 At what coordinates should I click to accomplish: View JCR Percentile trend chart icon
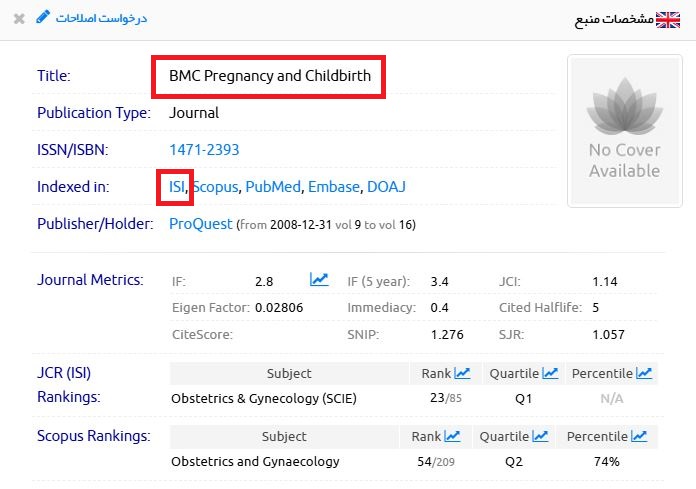coord(644,373)
